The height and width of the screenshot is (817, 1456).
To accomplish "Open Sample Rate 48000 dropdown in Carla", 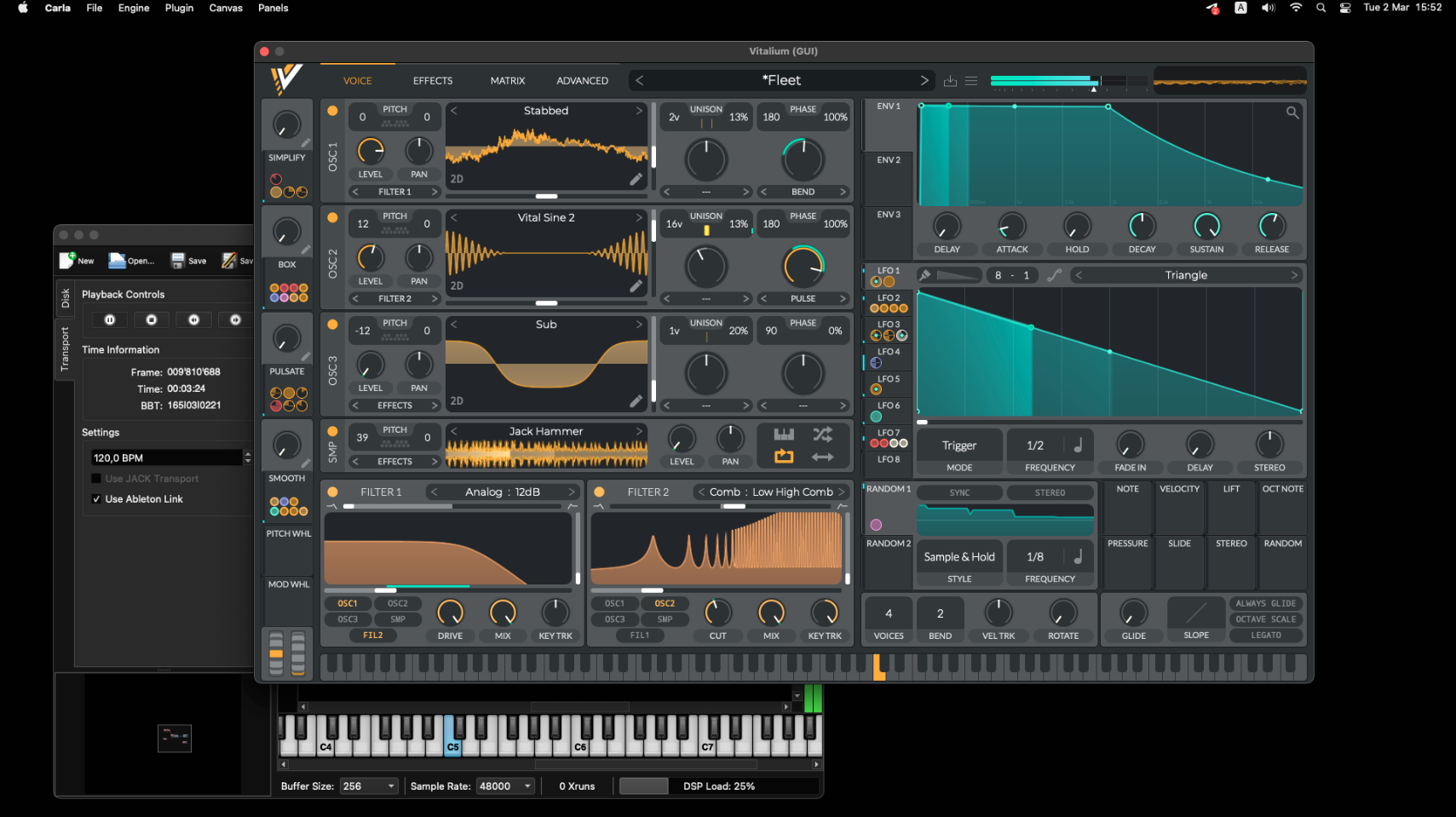I will coord(505,786).
